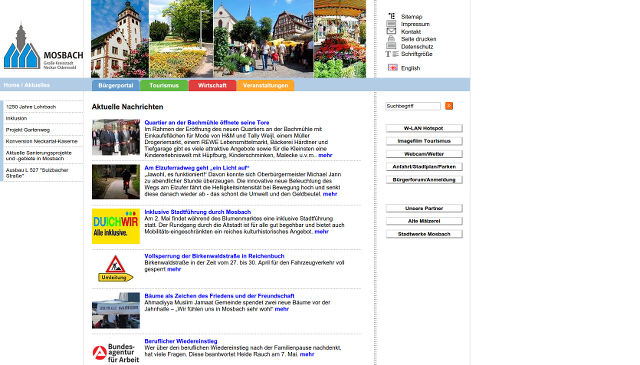Click the Bachmühle opening photo thumbnail
The image size is (640, 365).
(116, 137)
